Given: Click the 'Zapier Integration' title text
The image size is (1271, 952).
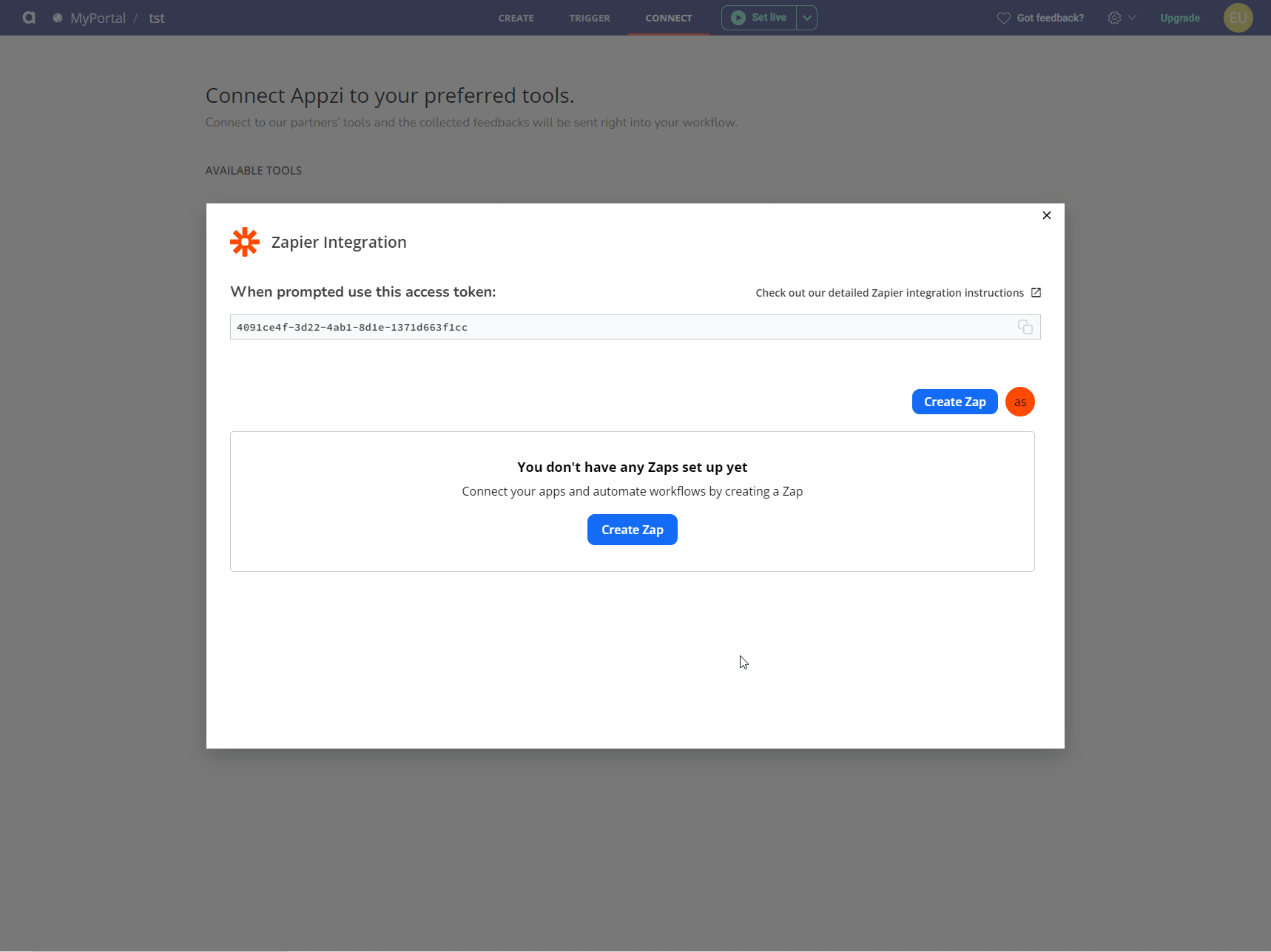Looking at the screenshot, I should (x=339, y=242).
